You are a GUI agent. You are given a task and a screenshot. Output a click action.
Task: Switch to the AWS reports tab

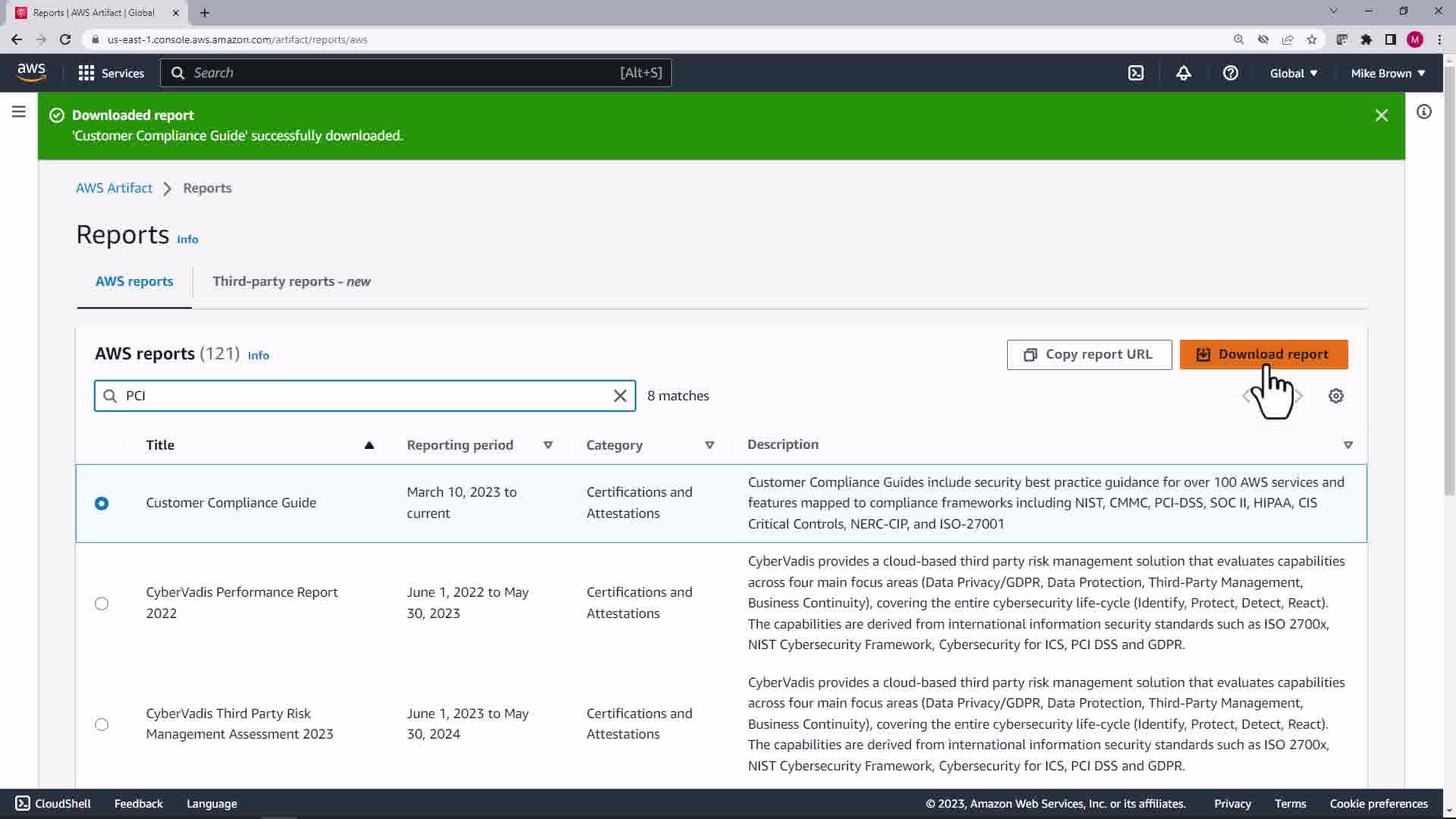(x=134, y=281)
